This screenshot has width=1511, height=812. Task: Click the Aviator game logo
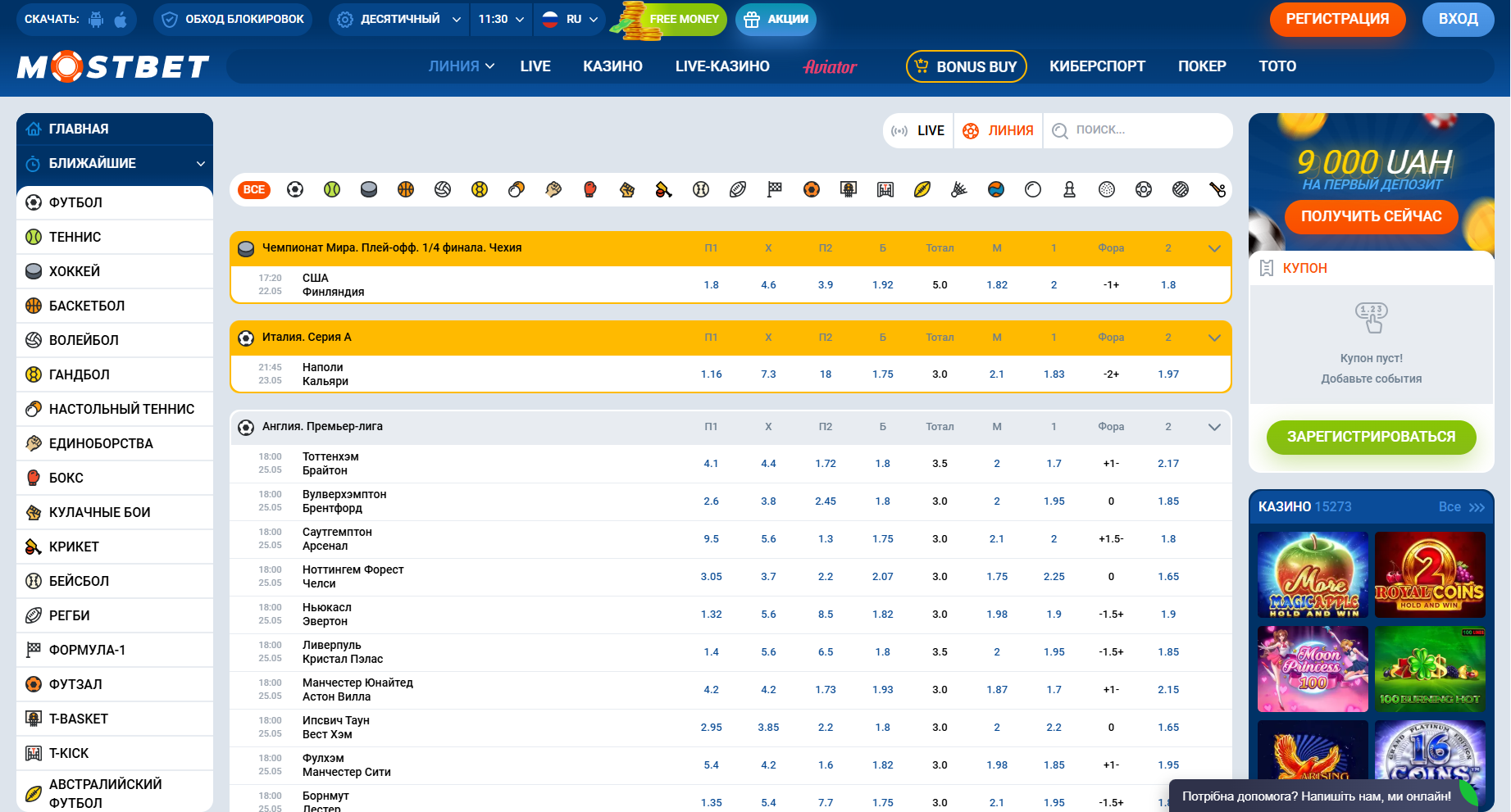coord(830,66)
